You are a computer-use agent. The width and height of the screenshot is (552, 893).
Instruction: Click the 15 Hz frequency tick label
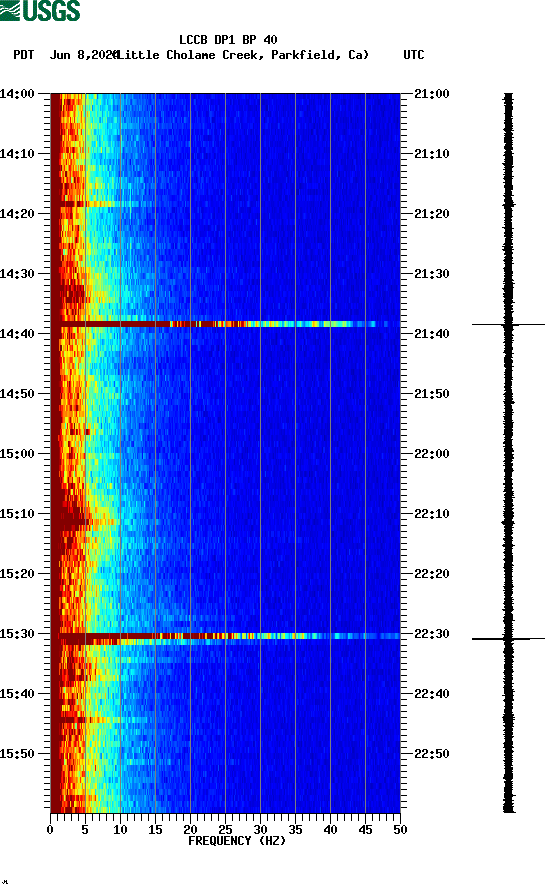pyautogui.click(x=155, y=830)
